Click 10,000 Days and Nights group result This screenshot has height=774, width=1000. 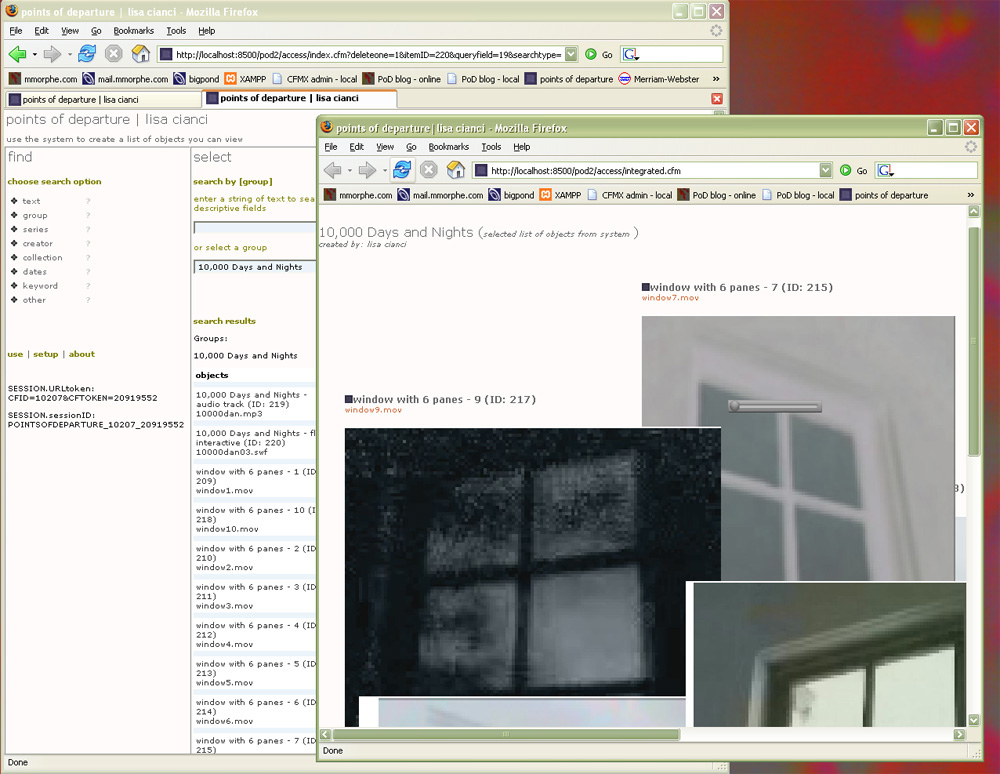tap(246, 356)
